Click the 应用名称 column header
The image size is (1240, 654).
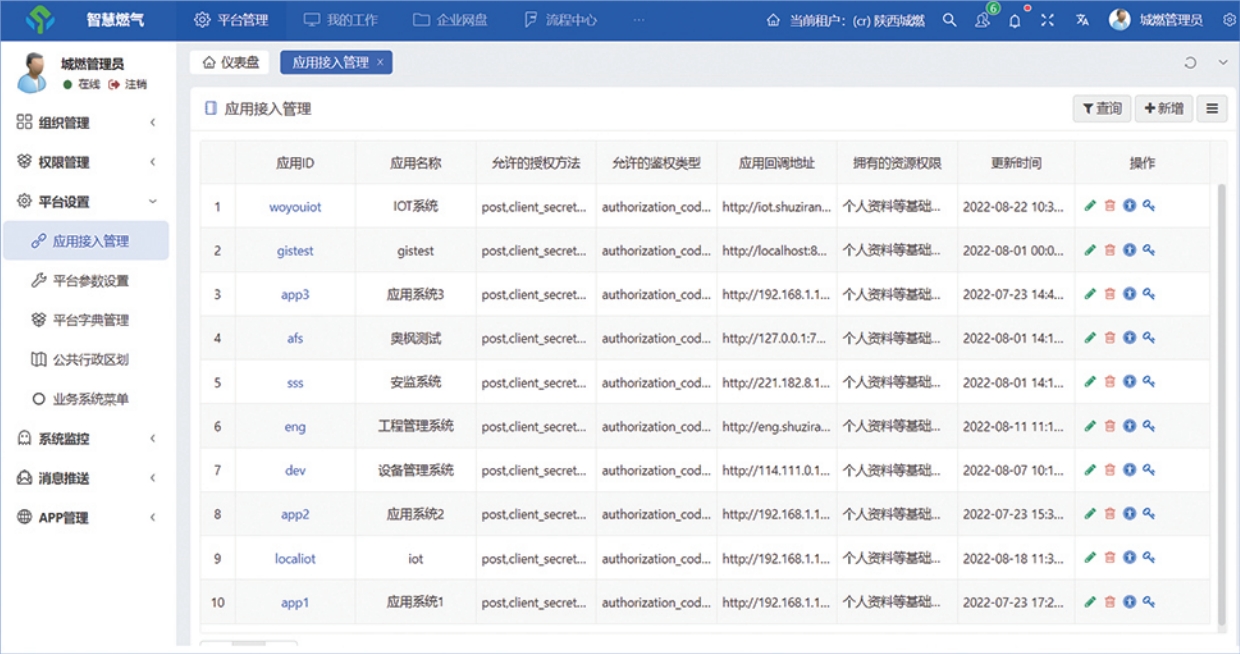point(416,163)
